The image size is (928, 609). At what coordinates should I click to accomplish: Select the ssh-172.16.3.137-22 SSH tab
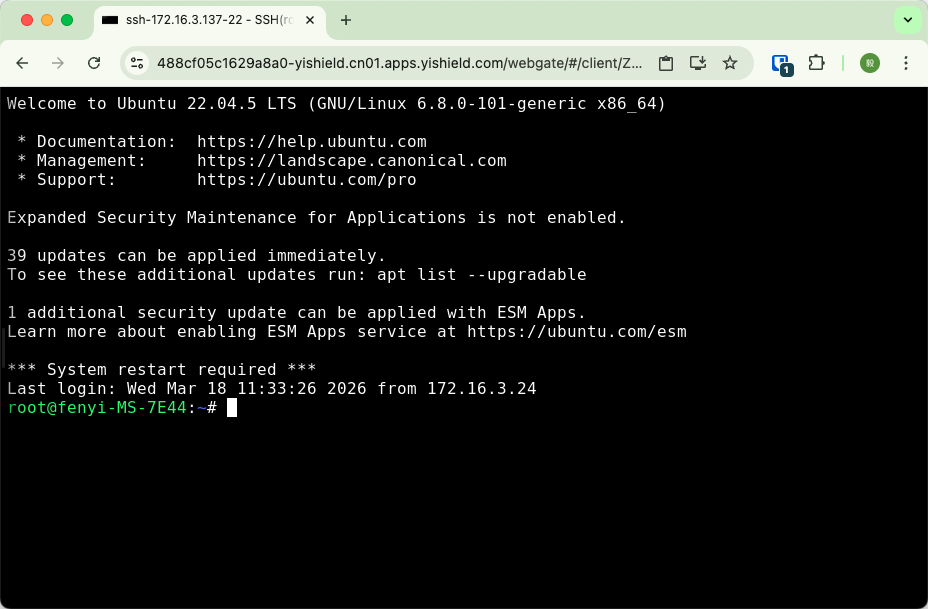(210, 20)
